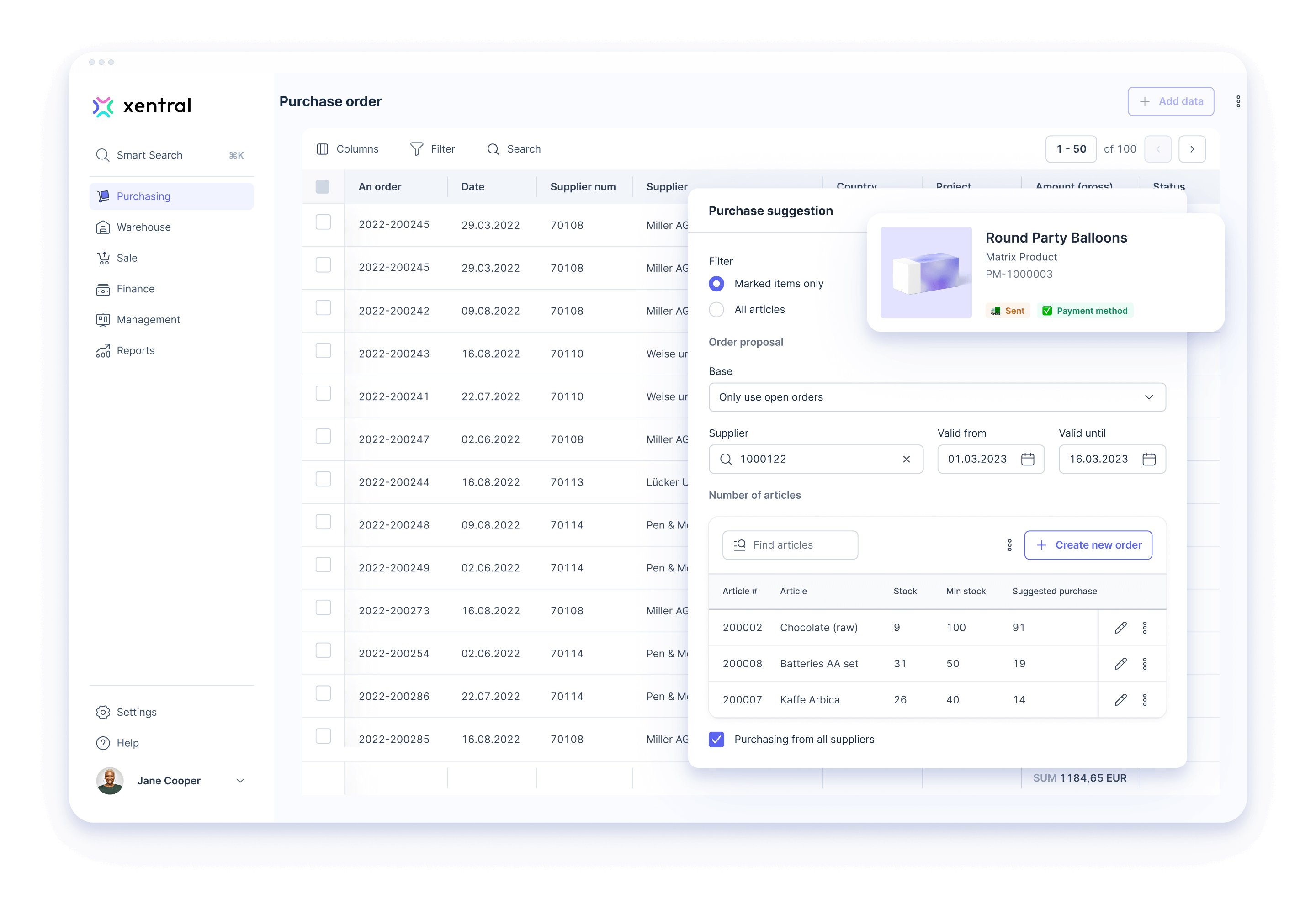The image size is (1316, 909).
Task: Select the All articles radio button
Action: pos(716,309)
